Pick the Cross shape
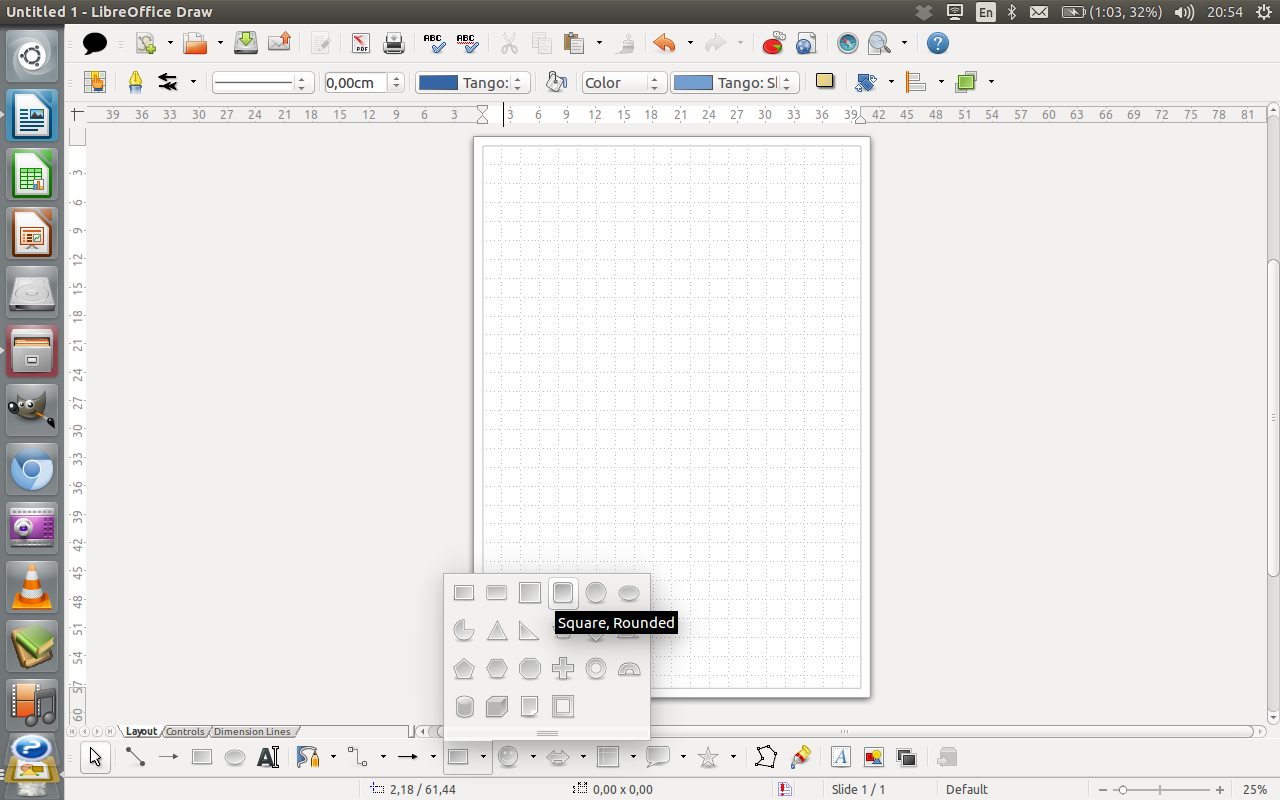 563,669
